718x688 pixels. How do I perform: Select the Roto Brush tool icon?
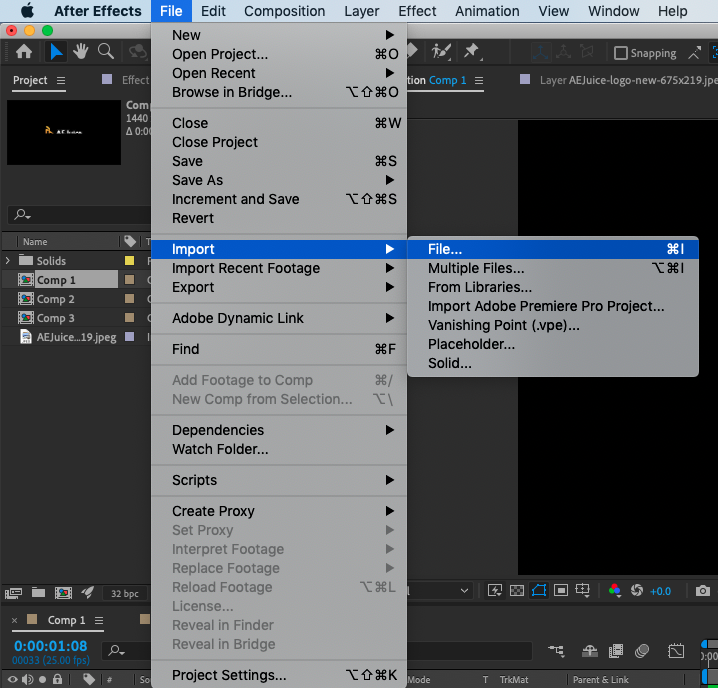[x=137, y=52]
